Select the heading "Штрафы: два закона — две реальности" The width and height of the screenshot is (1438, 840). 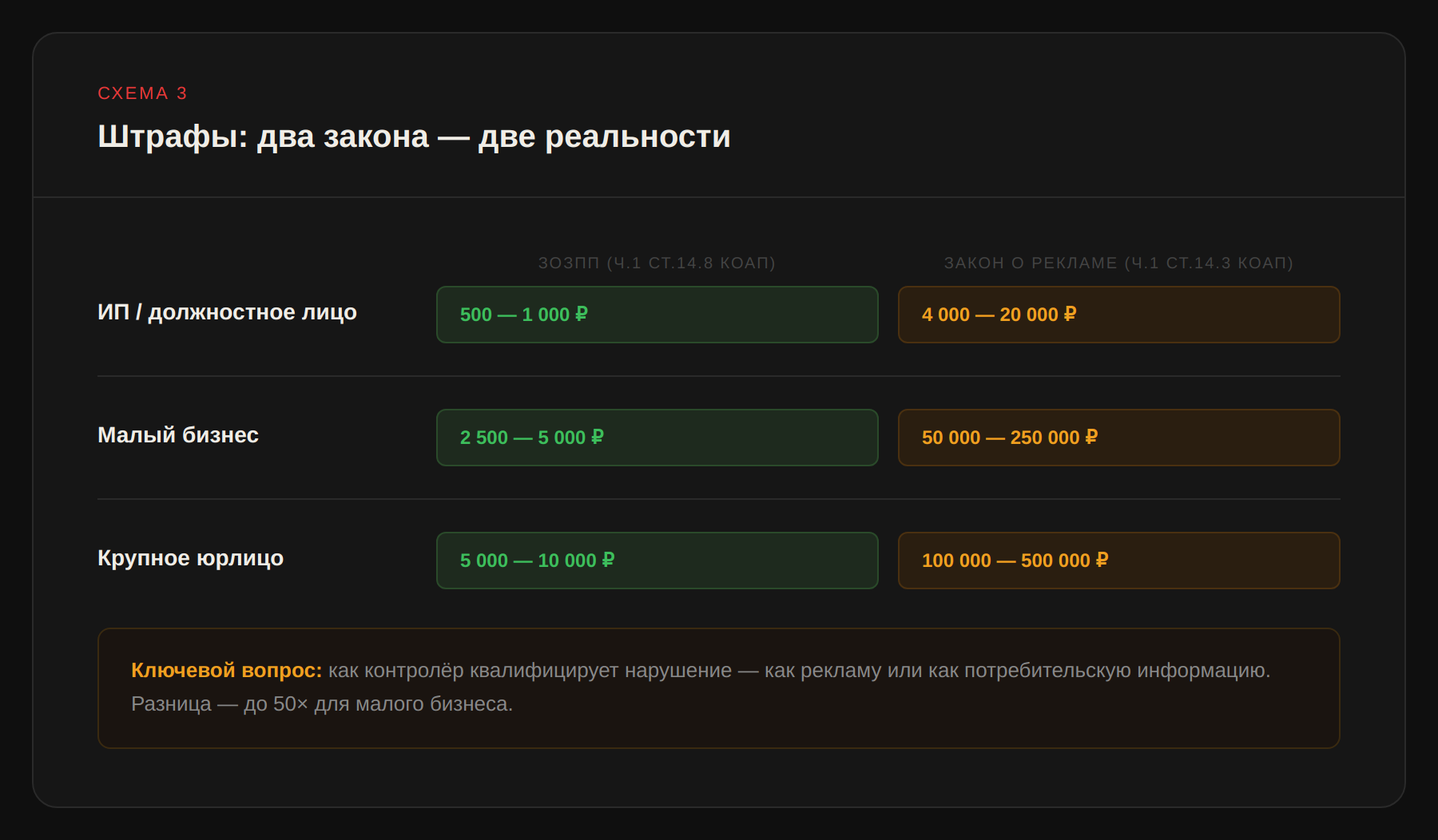point(414,137)
